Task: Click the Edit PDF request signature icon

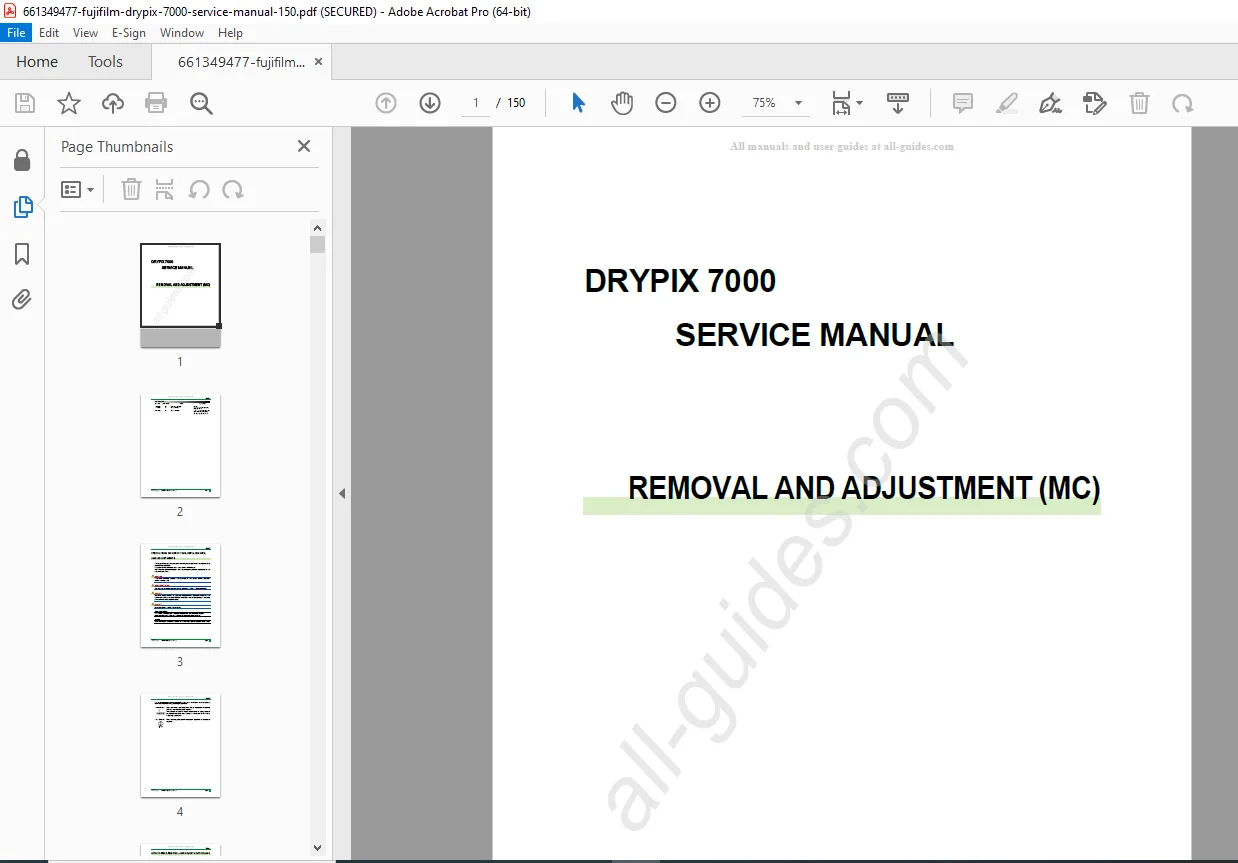Action: pyautogui.click(x=1095, y=103)
